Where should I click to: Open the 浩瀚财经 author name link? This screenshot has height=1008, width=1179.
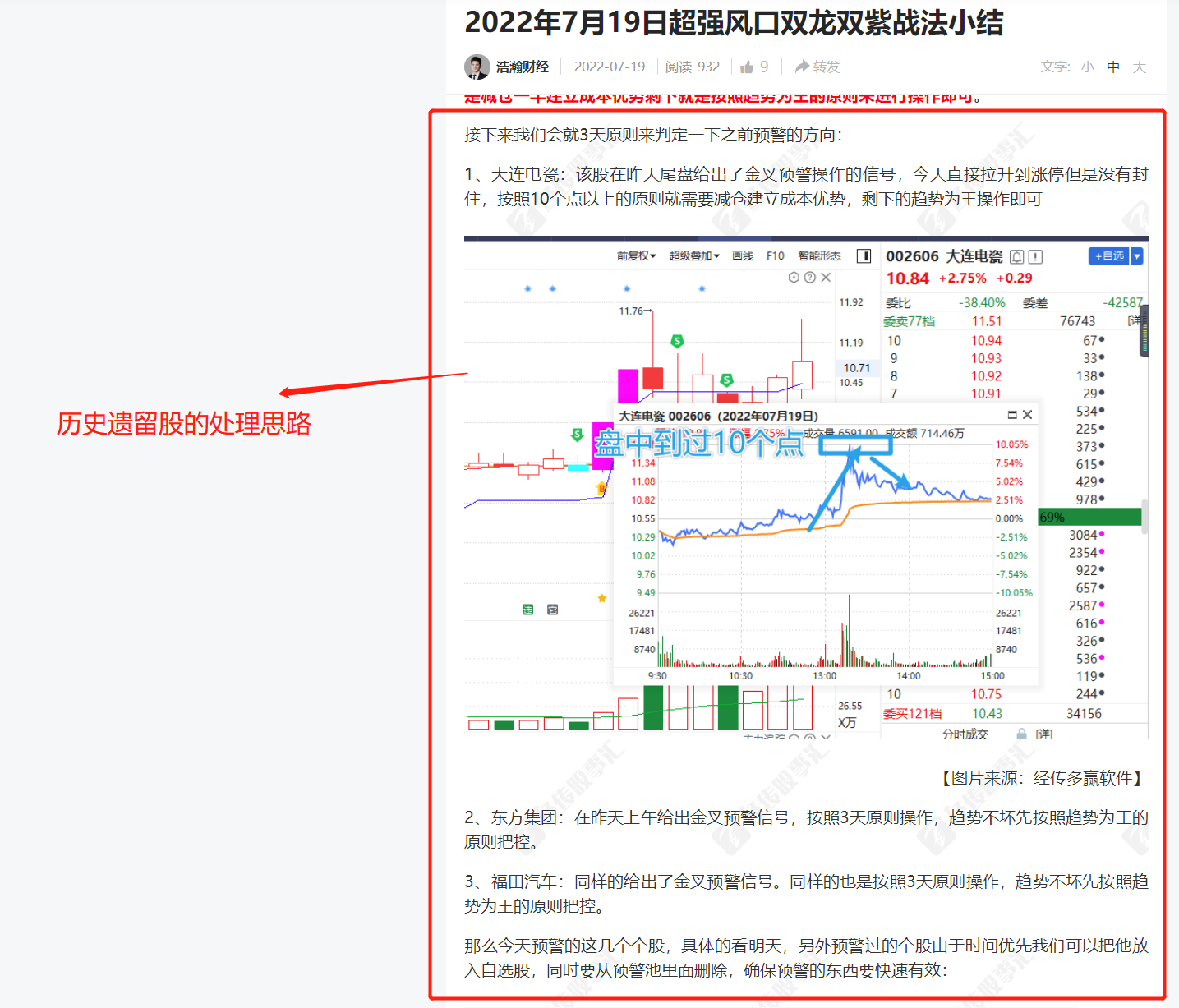[x=522, y=67]
